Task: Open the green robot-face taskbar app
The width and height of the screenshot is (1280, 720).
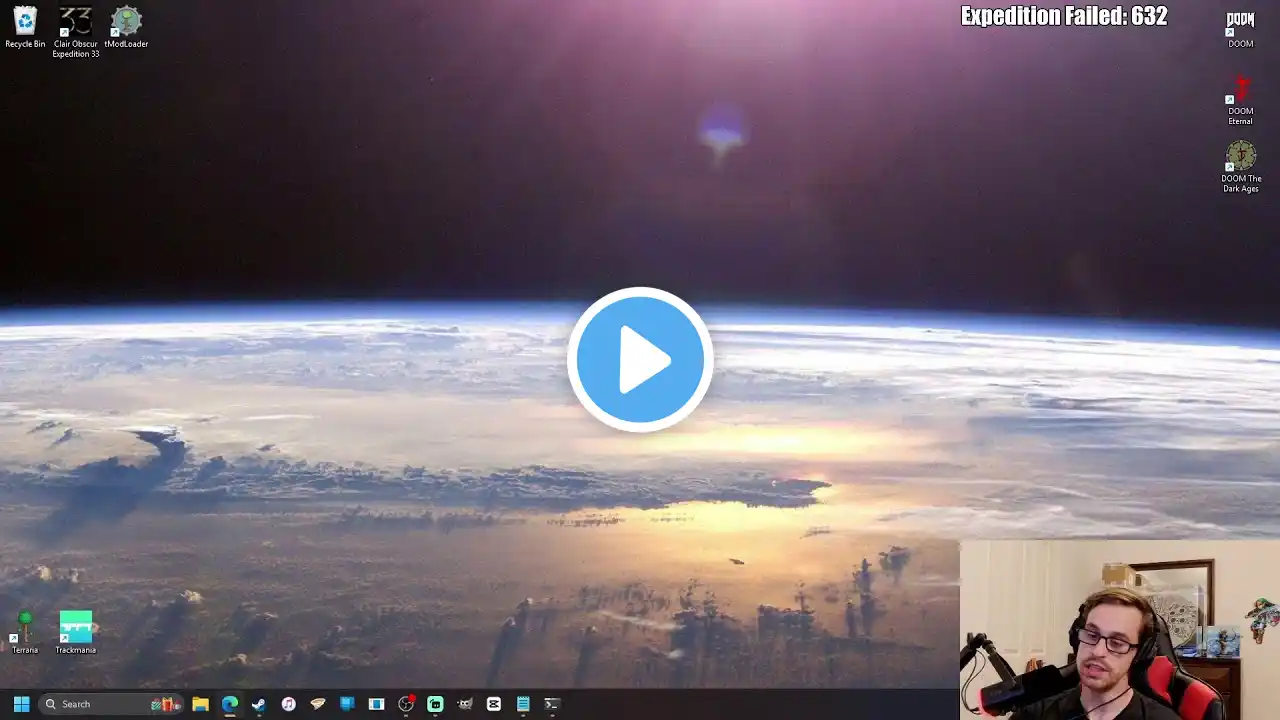Action: coord(435,704)
